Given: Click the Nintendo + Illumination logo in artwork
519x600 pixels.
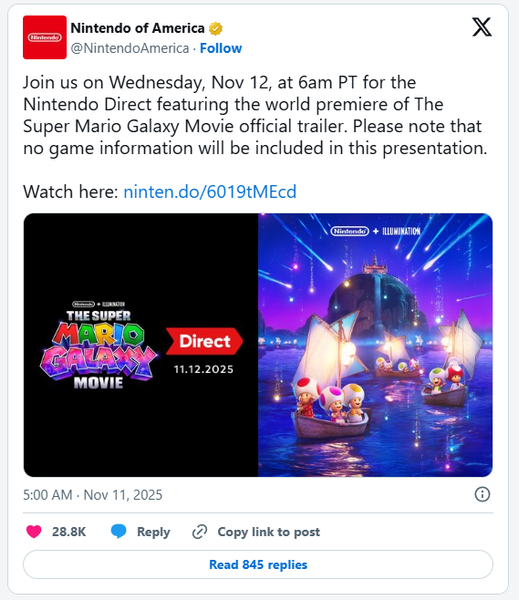Looking at the screenshot, I should point(375,231).
